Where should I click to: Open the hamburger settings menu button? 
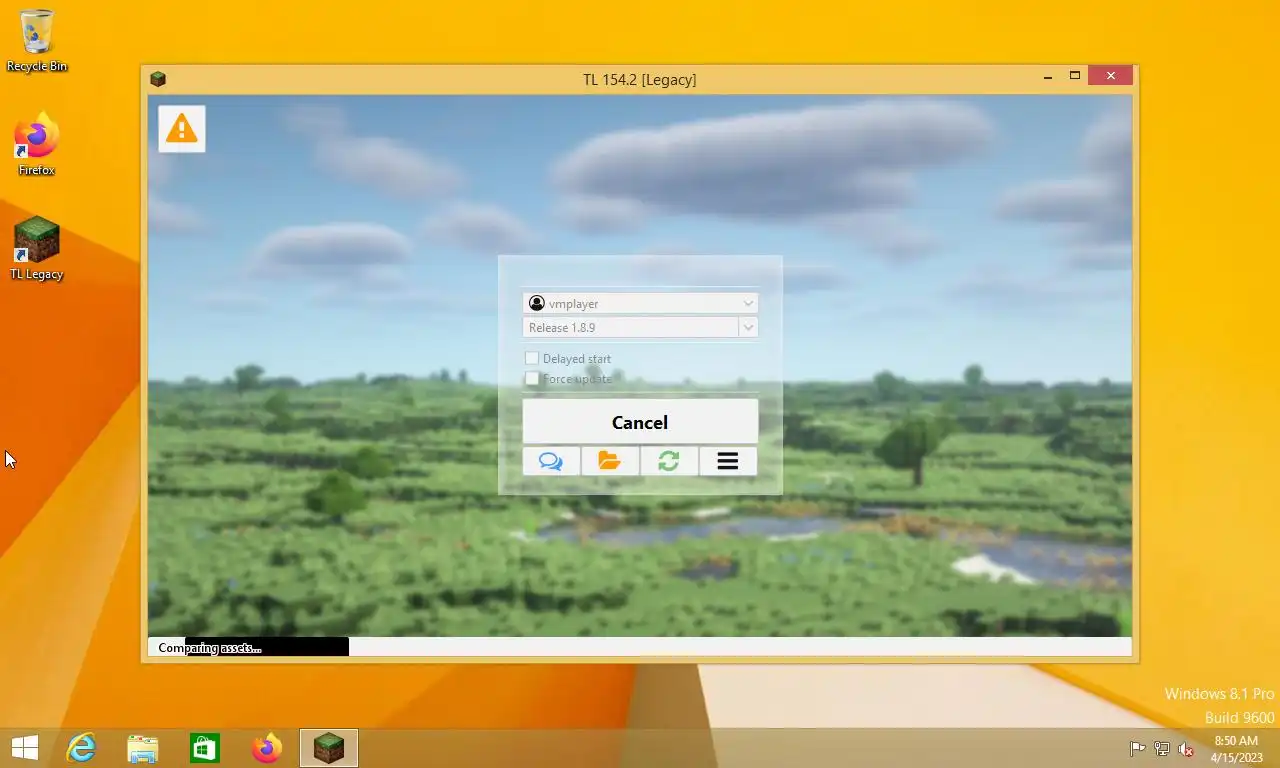click(x=728, y=461)
